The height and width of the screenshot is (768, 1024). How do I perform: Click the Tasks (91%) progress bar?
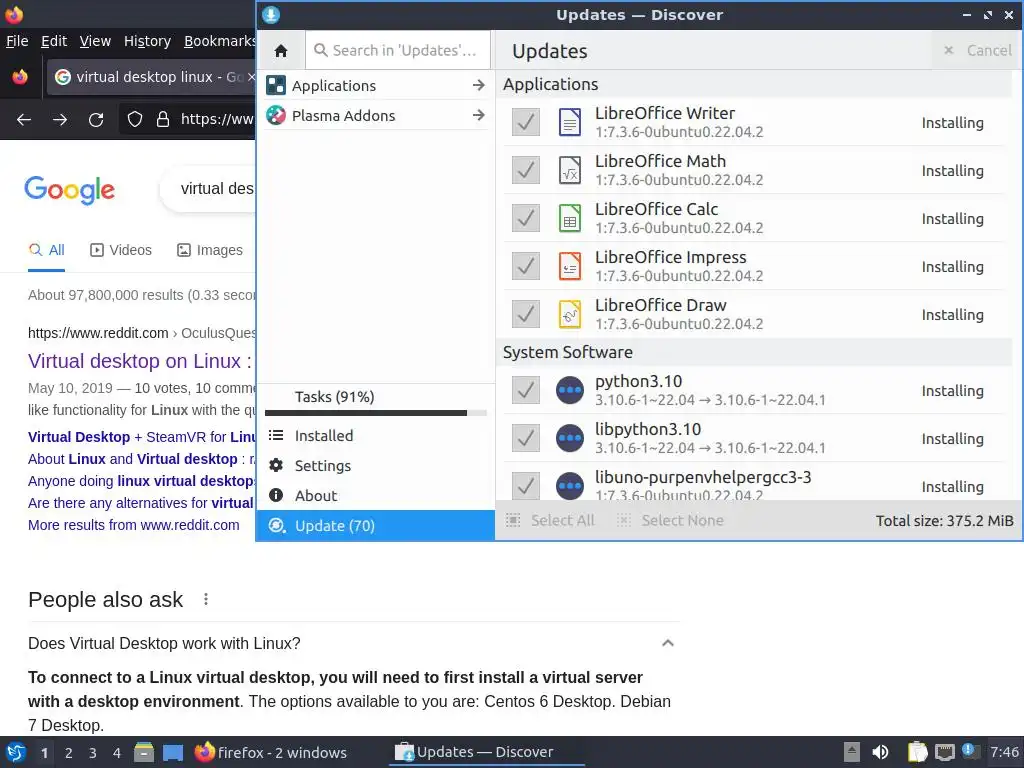point(376,413)
